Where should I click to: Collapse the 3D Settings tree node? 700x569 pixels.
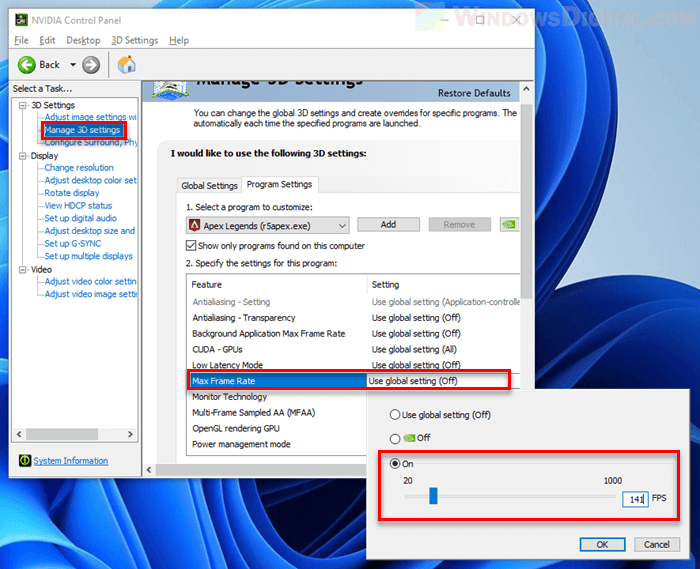tap(22, 105)
